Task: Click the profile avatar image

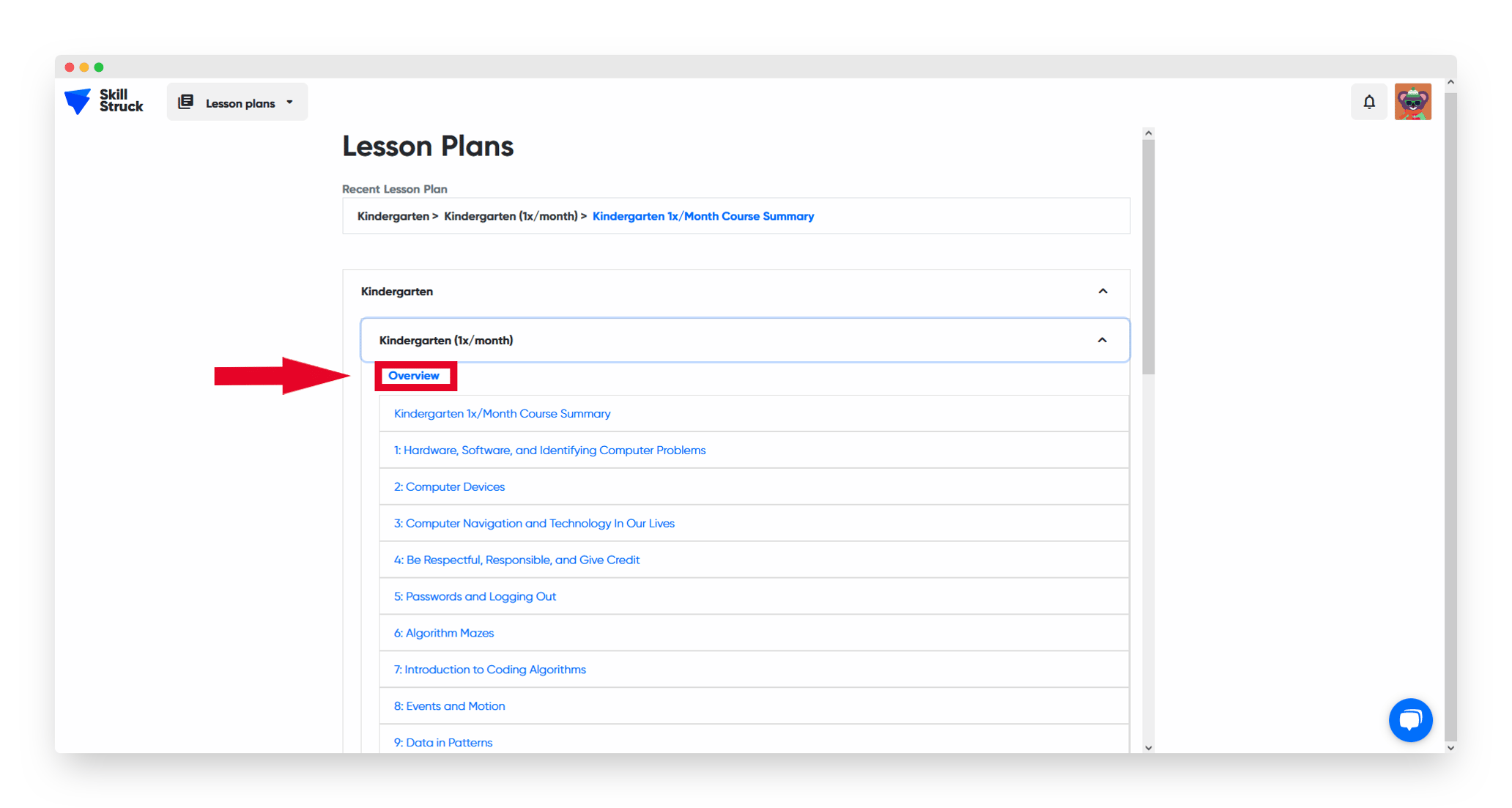Action: tap(1413, 101)
